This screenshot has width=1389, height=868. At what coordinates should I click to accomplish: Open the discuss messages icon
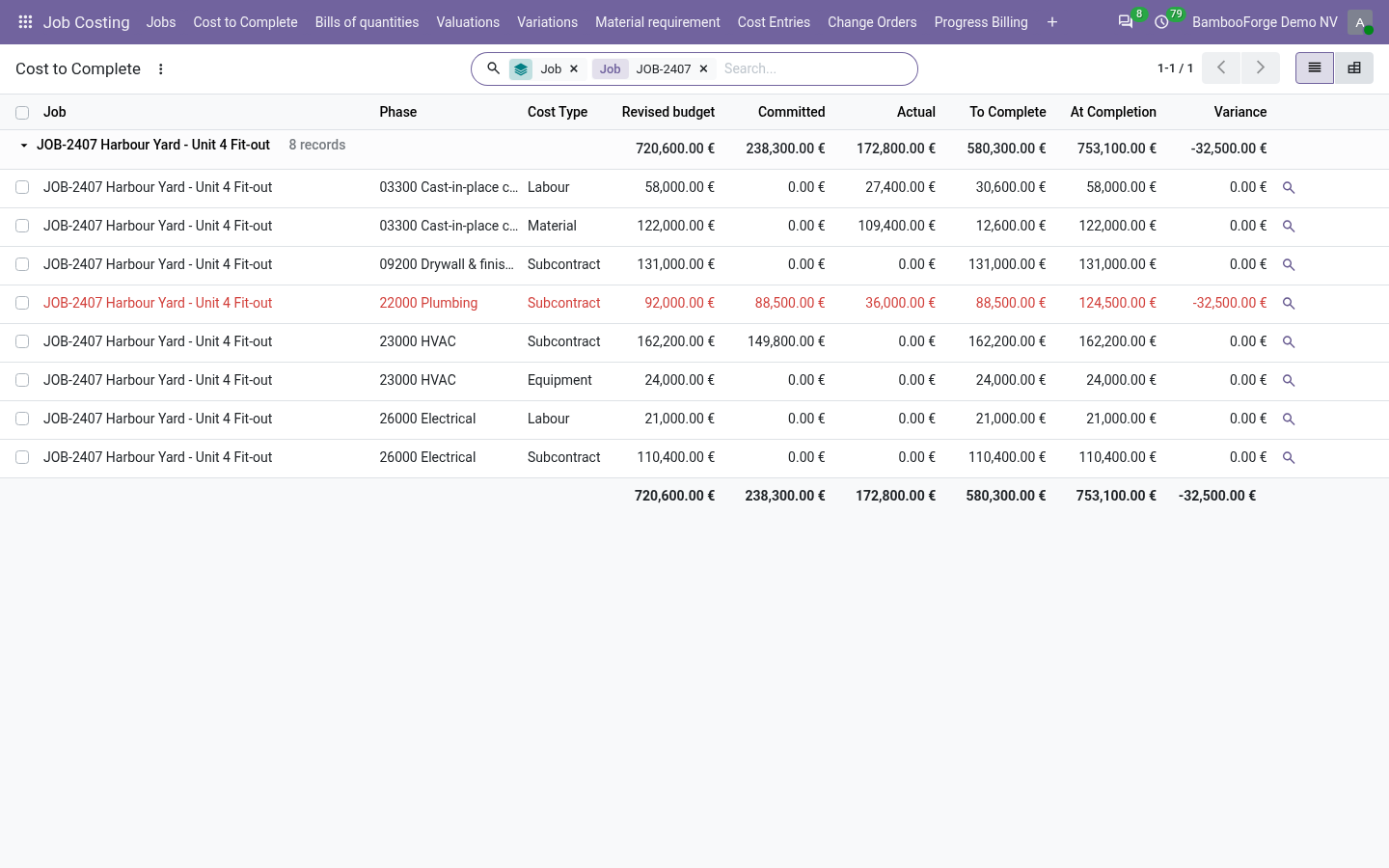point(1126,22)
